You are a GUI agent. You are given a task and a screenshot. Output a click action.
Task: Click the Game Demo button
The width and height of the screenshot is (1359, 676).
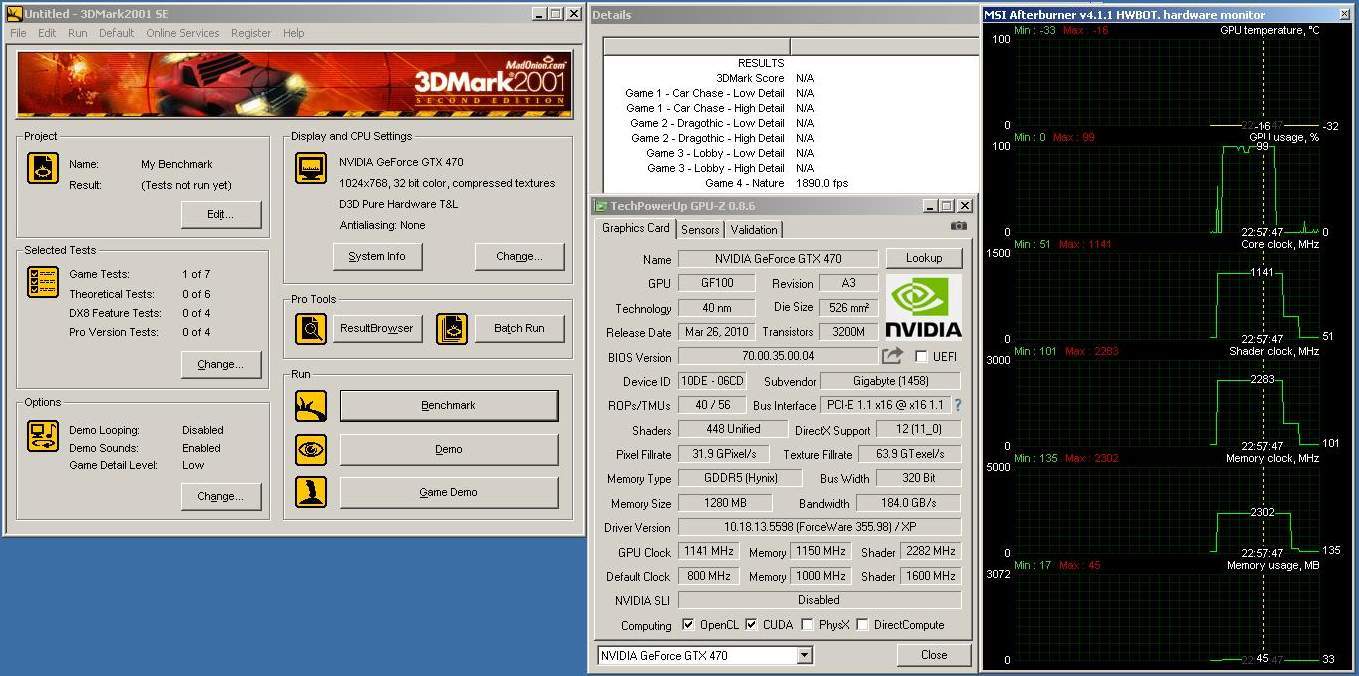pyautogui.click(x=449, y=493)
